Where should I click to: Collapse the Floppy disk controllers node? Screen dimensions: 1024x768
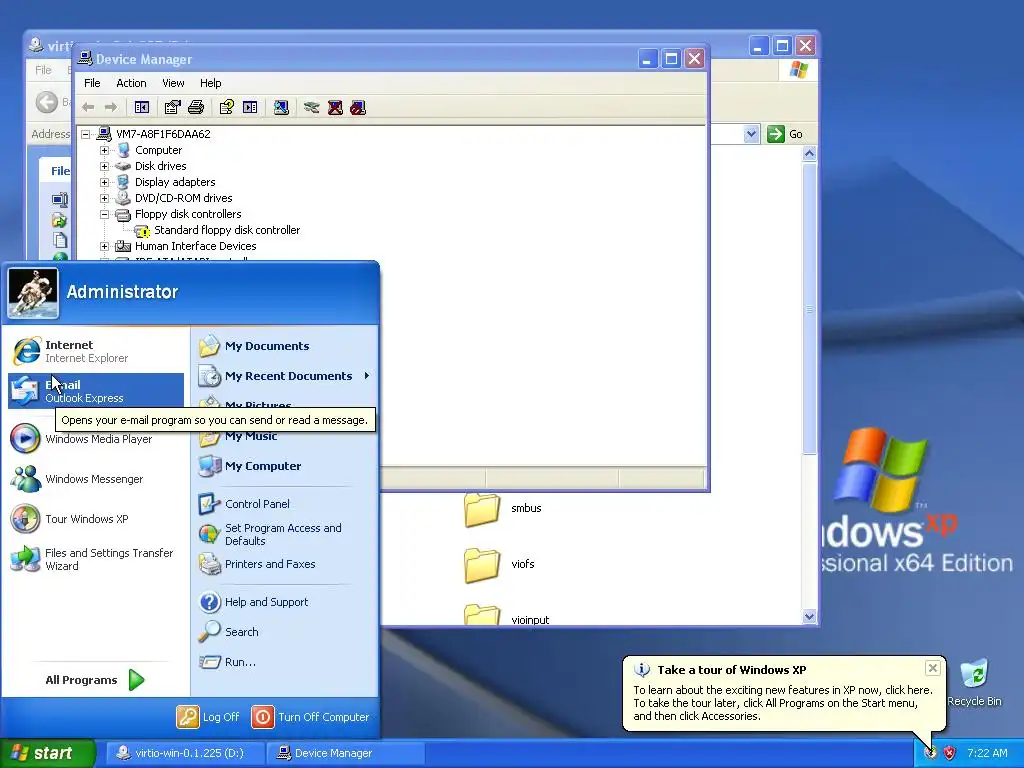pos(104,214)
